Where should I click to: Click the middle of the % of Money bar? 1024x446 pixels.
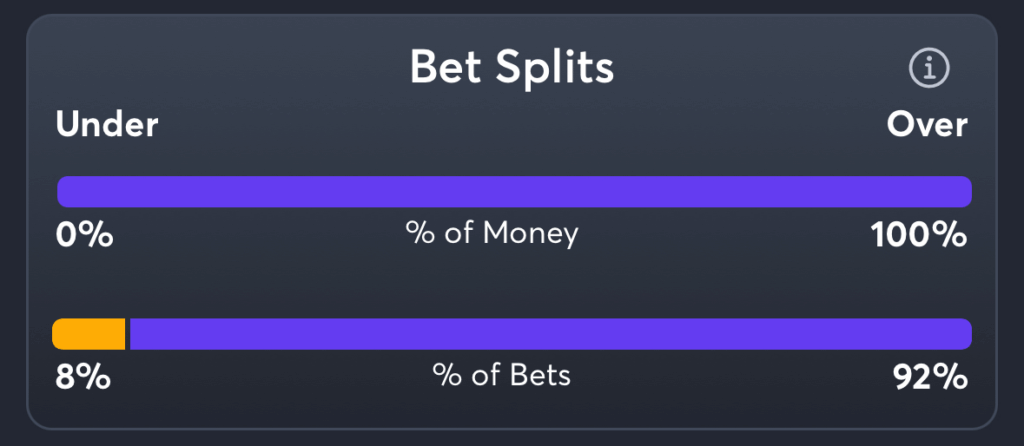click(x=515, y=191)
